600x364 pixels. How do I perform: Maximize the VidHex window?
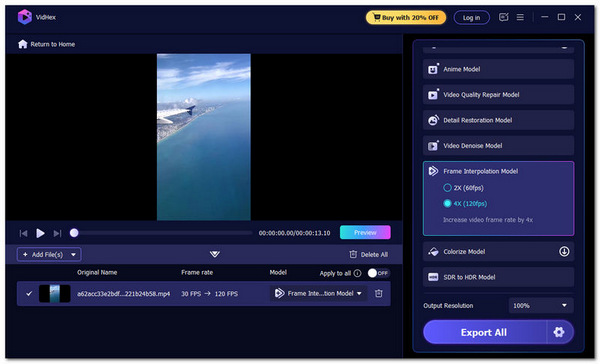tap(561, 17)
